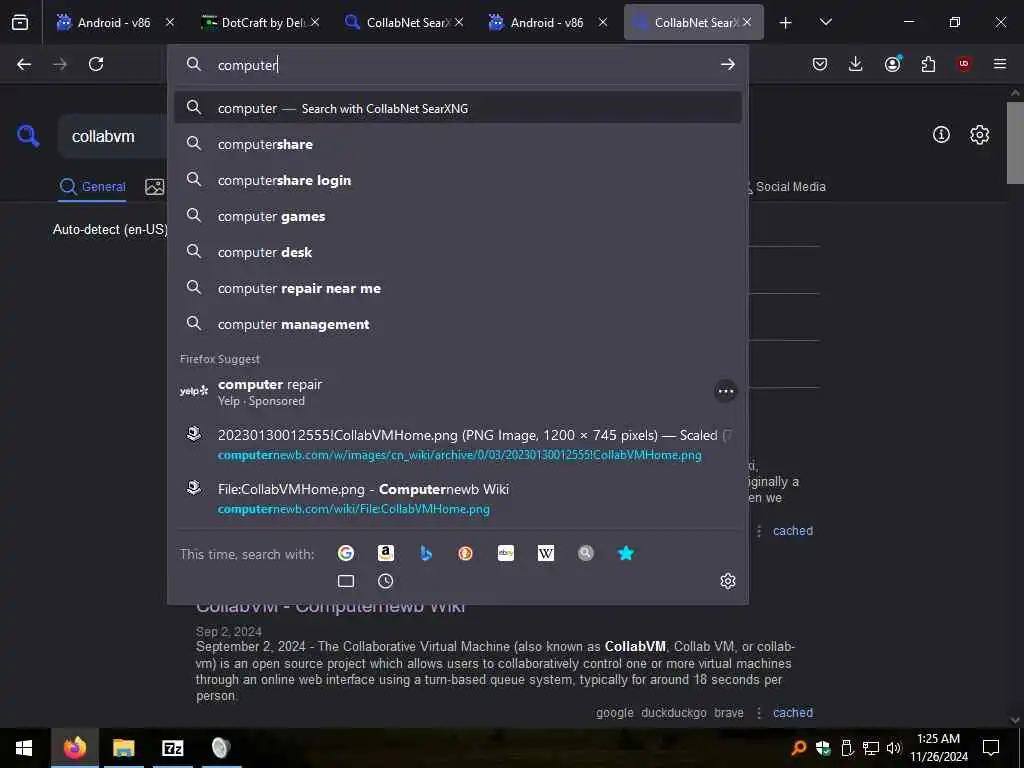Image resolution: width=1024 pixels, height=768 pixels.
Task: Close the active CollabNet SearXNG tab
Action: pos(746,22)
